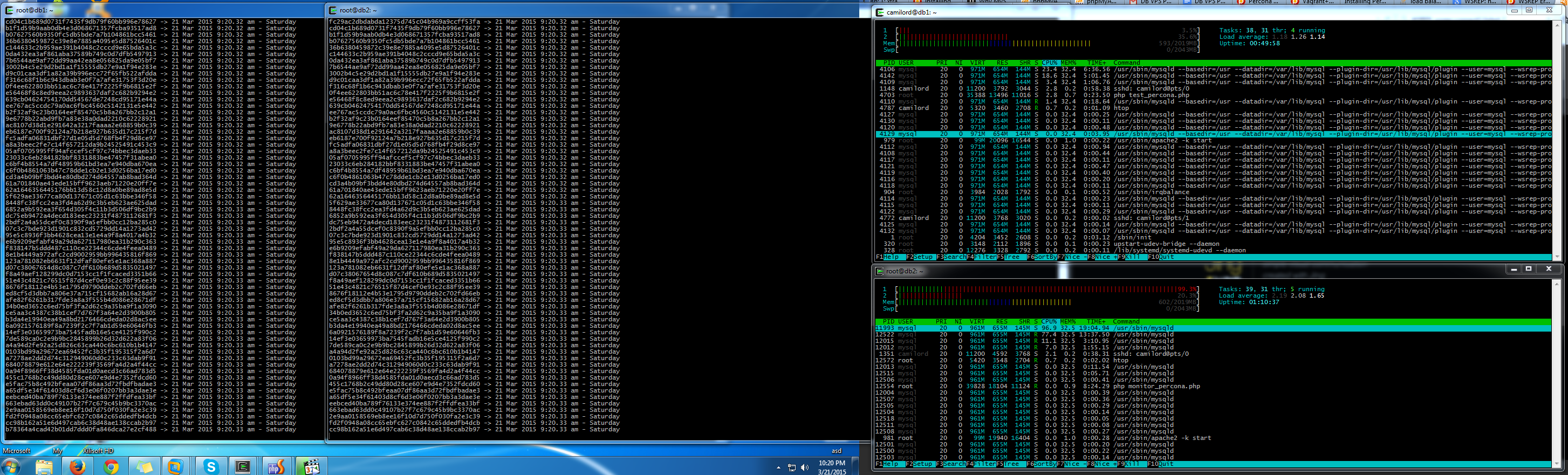The height and width of the screenshot is (475, 1568).
Task: Switch to Percona browser tab
Action: 1259,3
